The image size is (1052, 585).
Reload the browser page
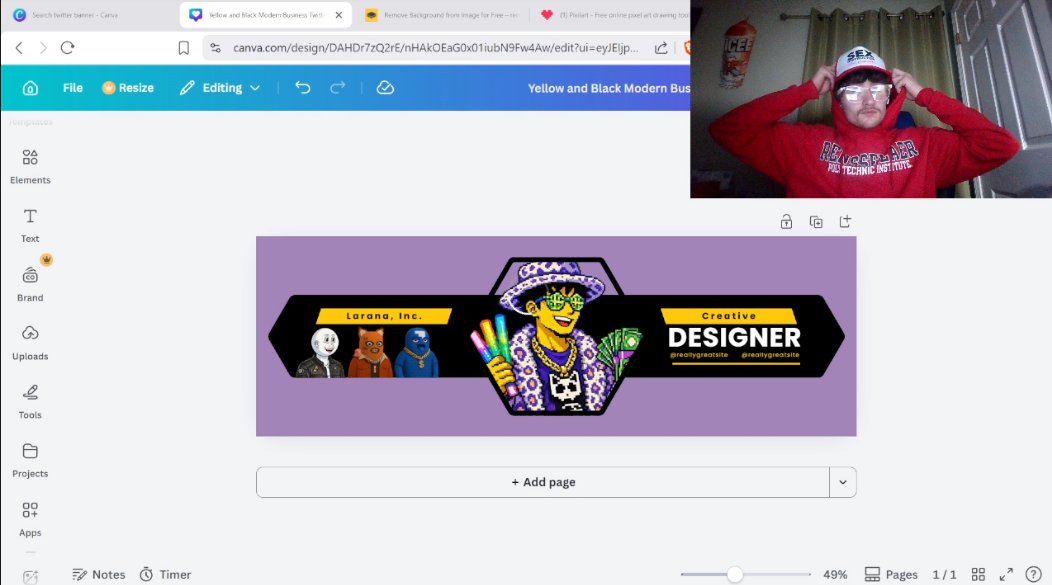click(x=67, y=48)
